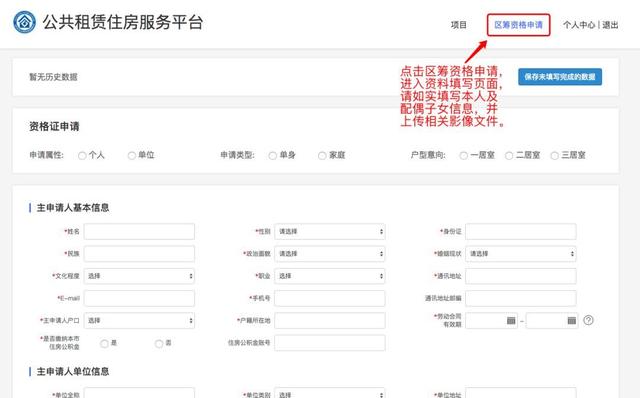Click the 保存未填写完成的数据 button
The width and height of the screenshot is (640, 398).
tap(560, 77)
